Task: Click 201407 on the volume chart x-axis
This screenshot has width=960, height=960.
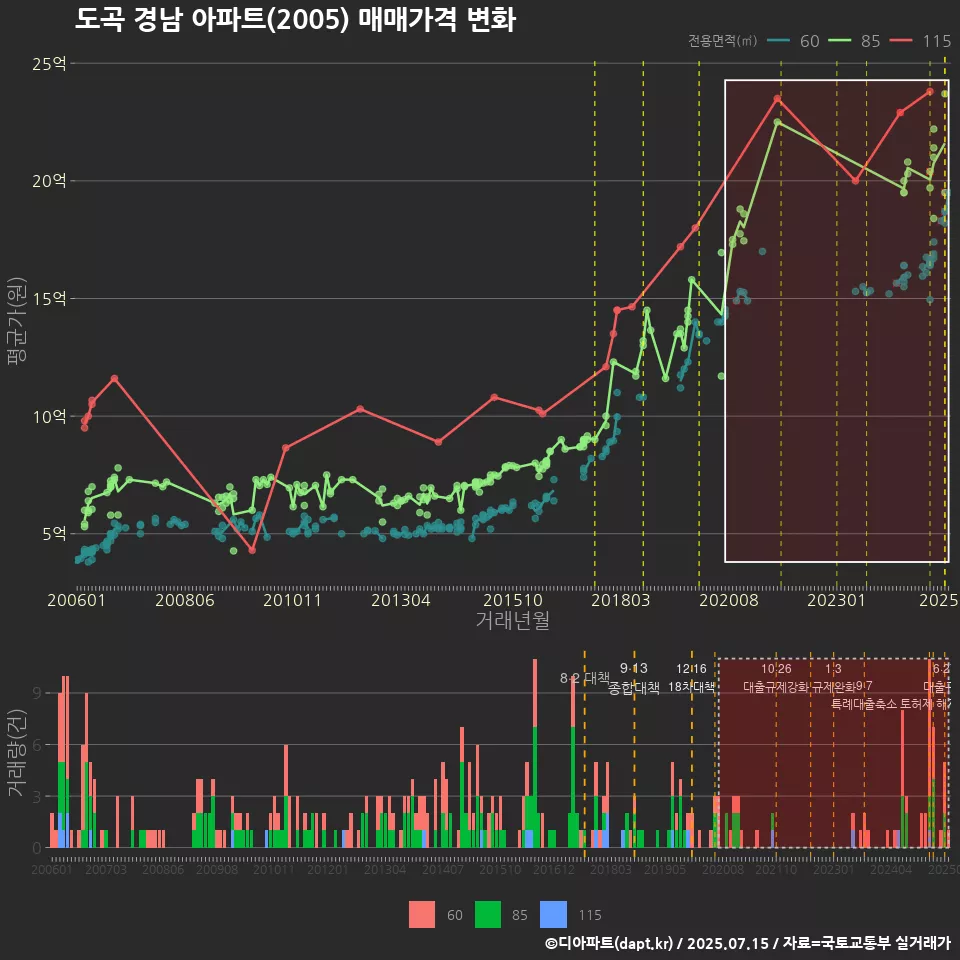Action: (x=443, y=869)
